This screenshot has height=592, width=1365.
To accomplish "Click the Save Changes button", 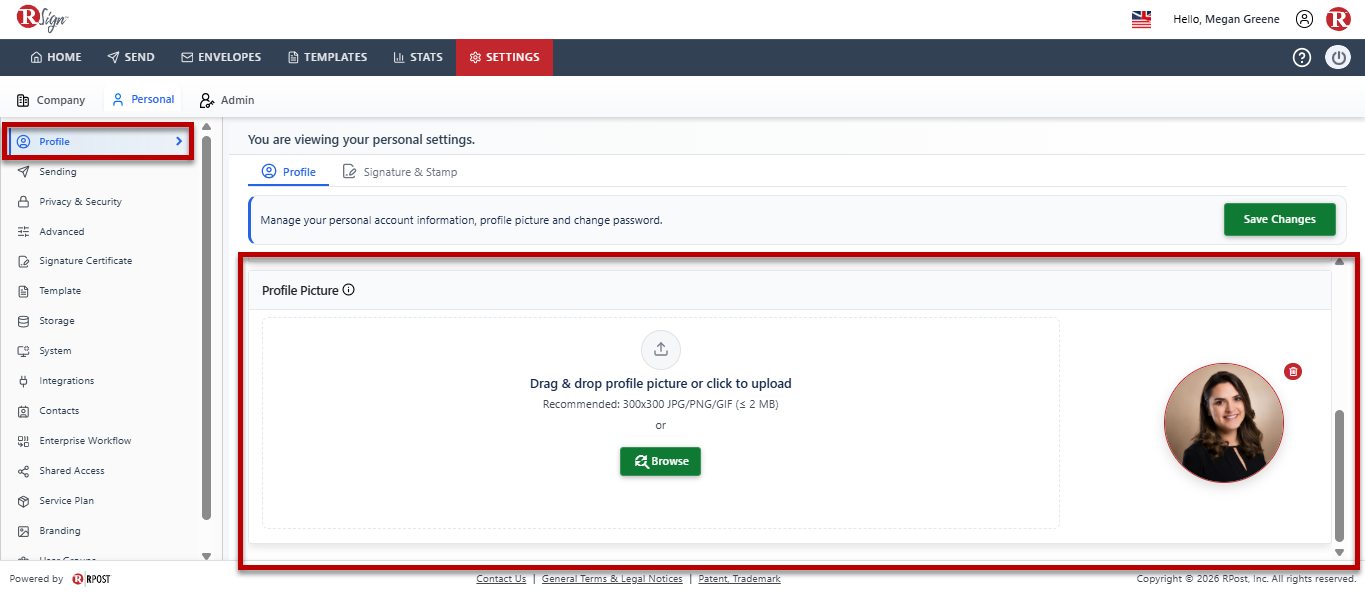I will (x=1279, y=219).
